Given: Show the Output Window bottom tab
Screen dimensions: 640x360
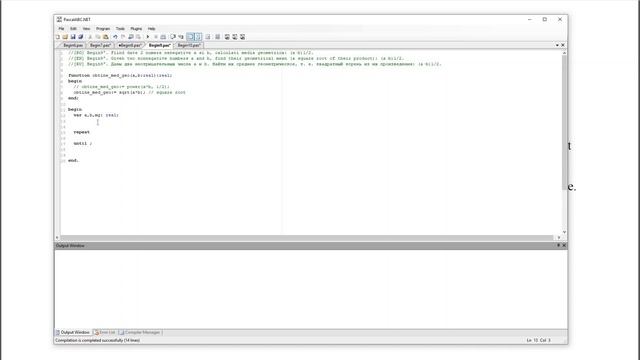Looking at the screenshot, I should point(73,332).
